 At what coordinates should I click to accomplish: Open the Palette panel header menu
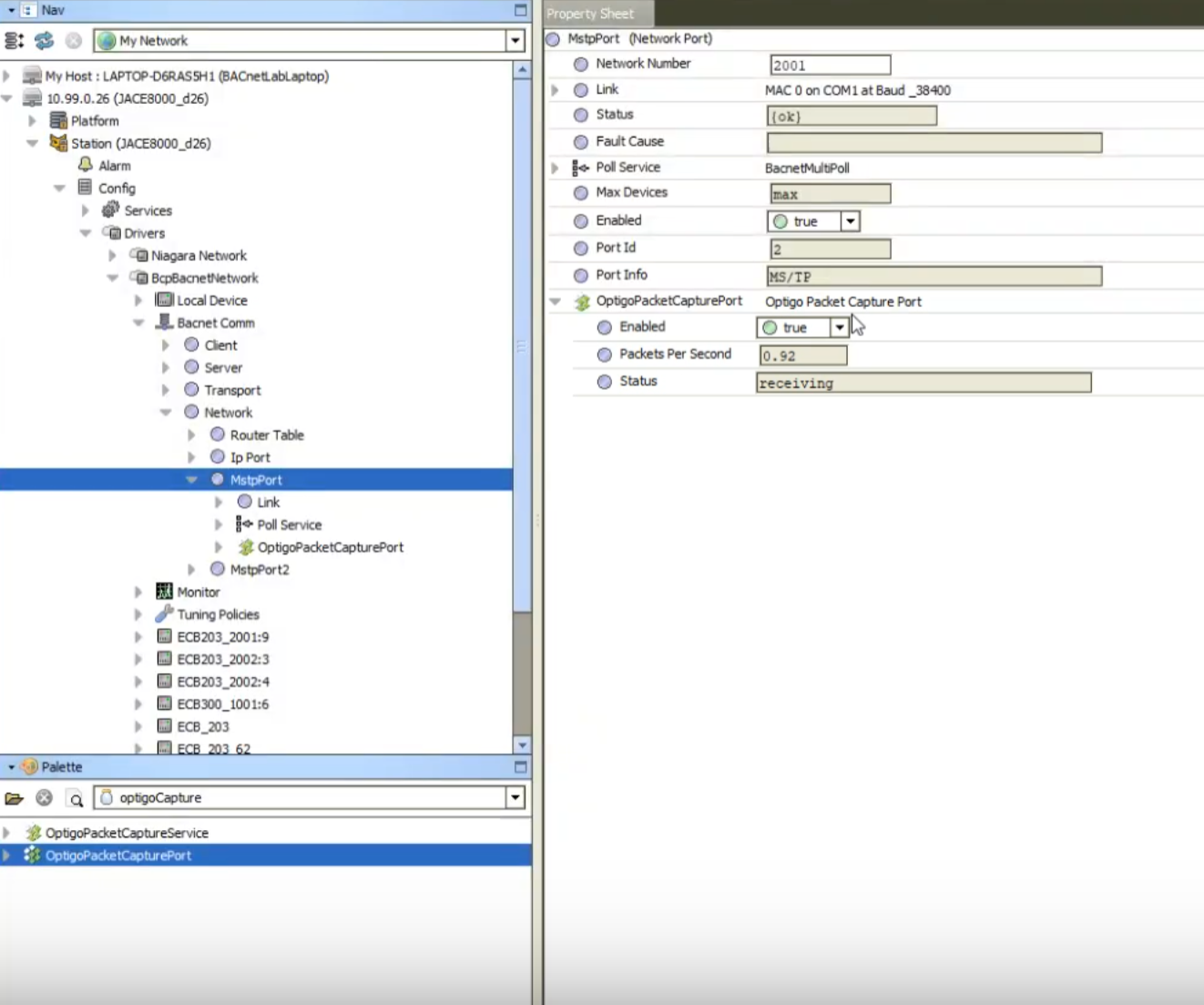[11, 767]
